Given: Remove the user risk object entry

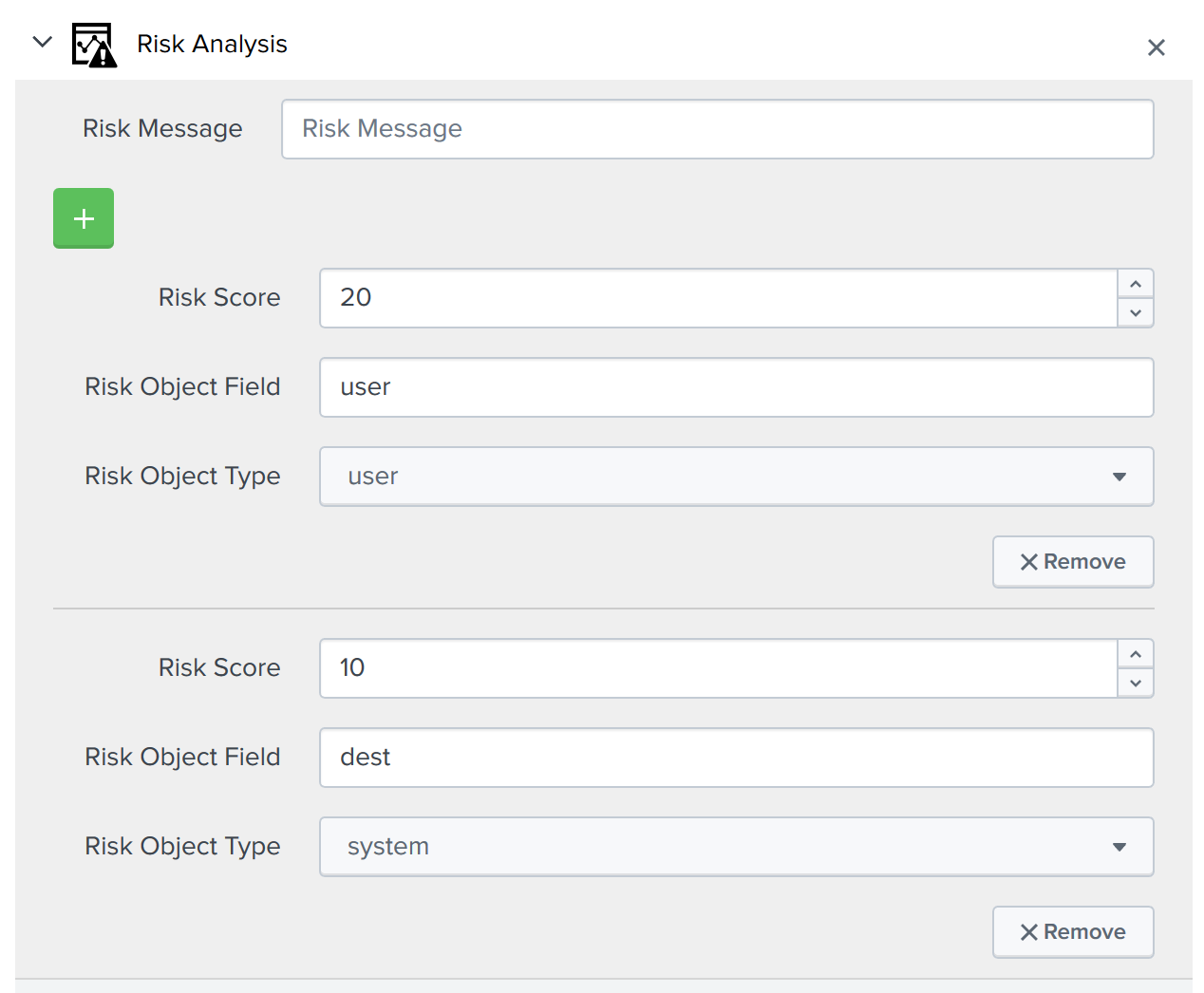Looking at the screenshot, I should click(1073, 561).
